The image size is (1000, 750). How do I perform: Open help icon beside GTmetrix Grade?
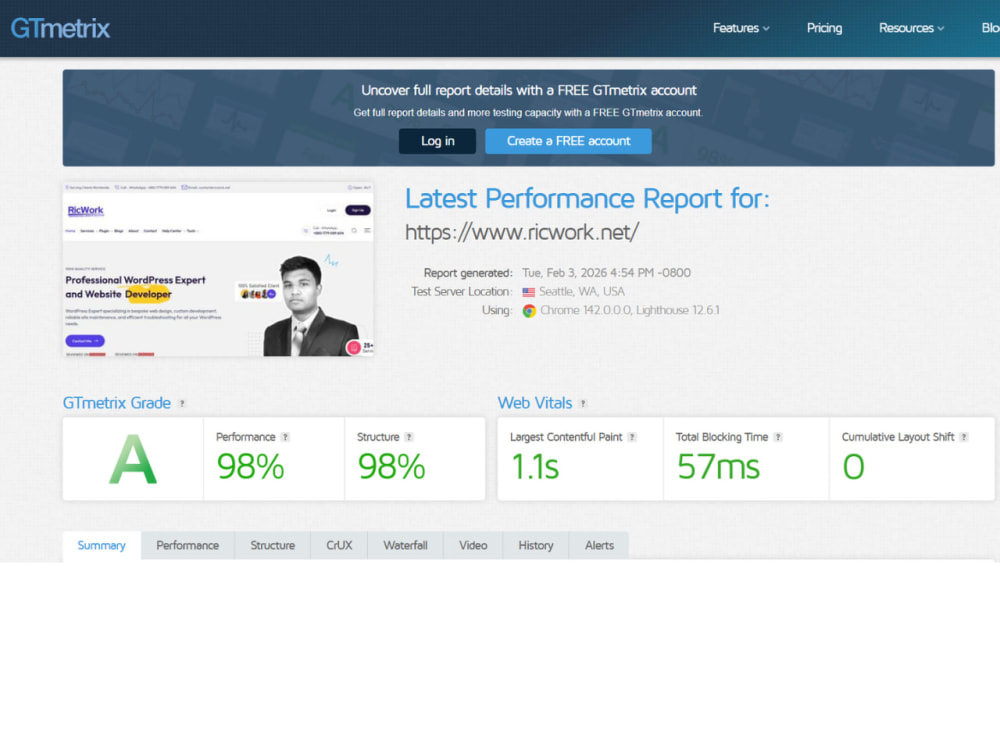coord(182,404)
